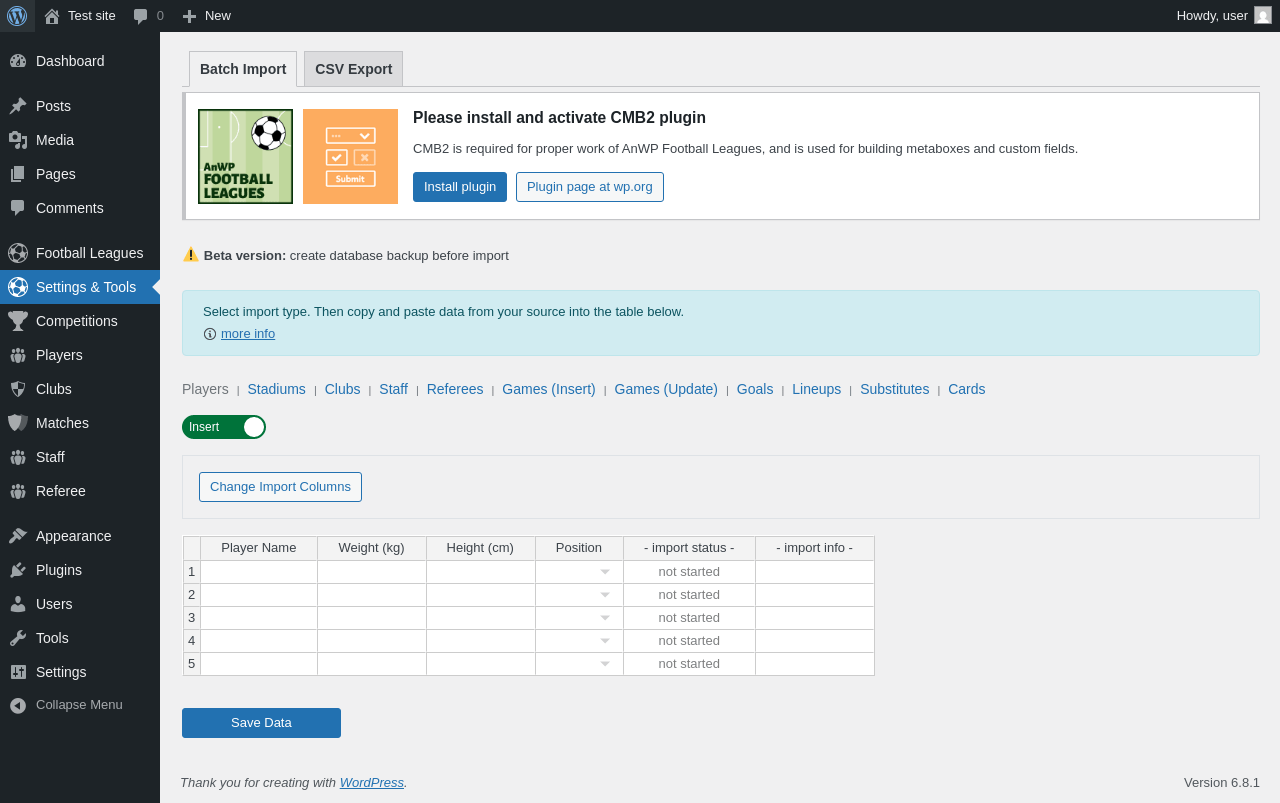
Task: Click the Save Data button
Action: [261, 723]
